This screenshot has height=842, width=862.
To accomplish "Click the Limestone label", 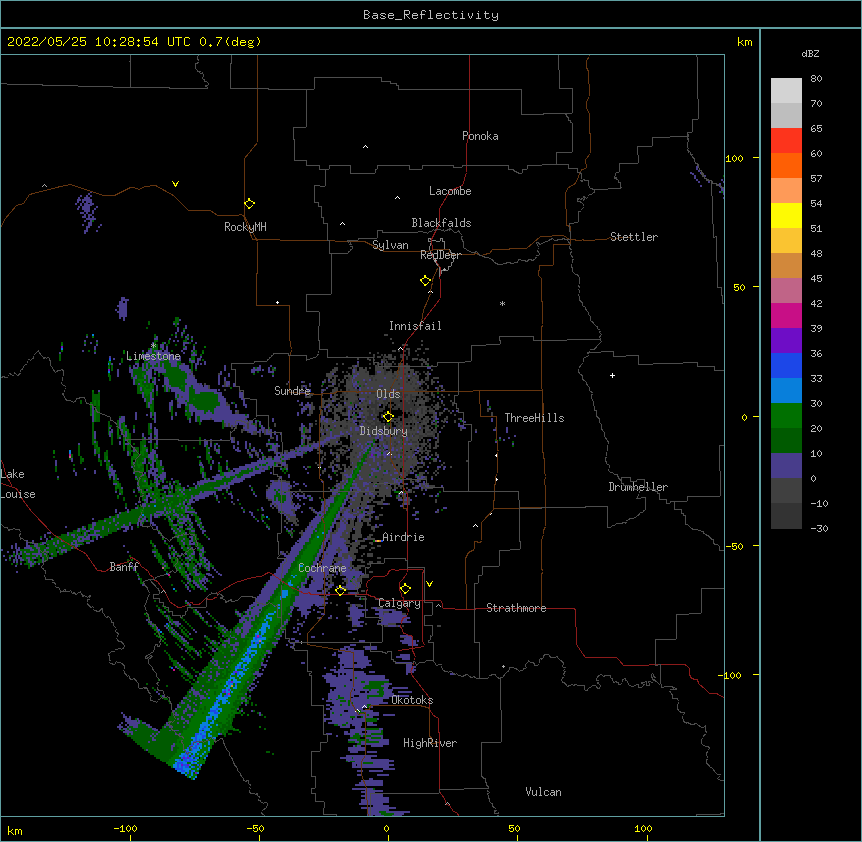I will pyautogui.click(x=153, y=356).
